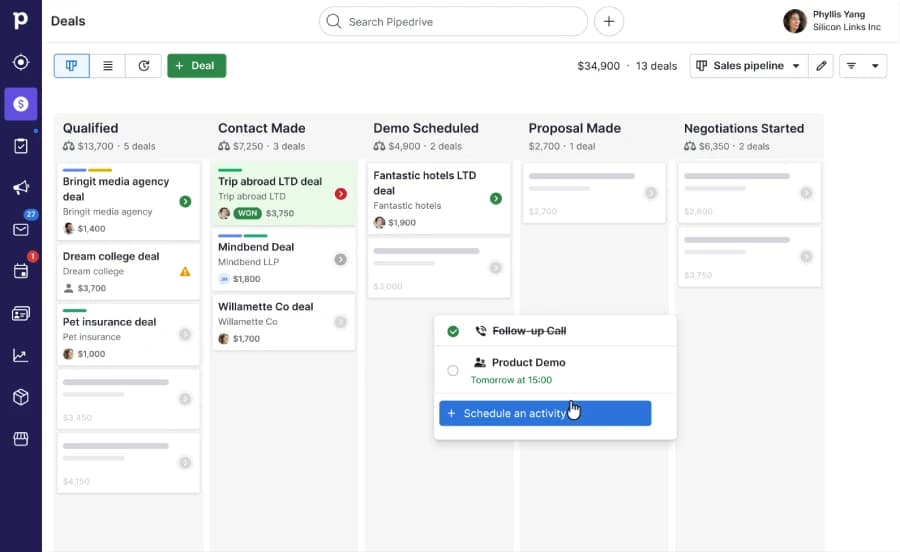Switch to pipeline kanban view
Screen dimensions: 900x552
[72, 66]
